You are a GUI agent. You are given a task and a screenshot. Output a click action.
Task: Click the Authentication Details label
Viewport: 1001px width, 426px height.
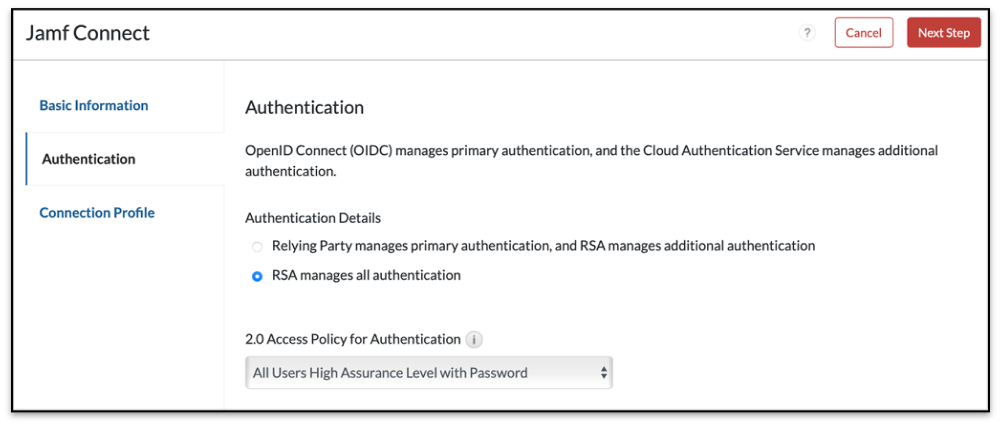click(313, 217)
